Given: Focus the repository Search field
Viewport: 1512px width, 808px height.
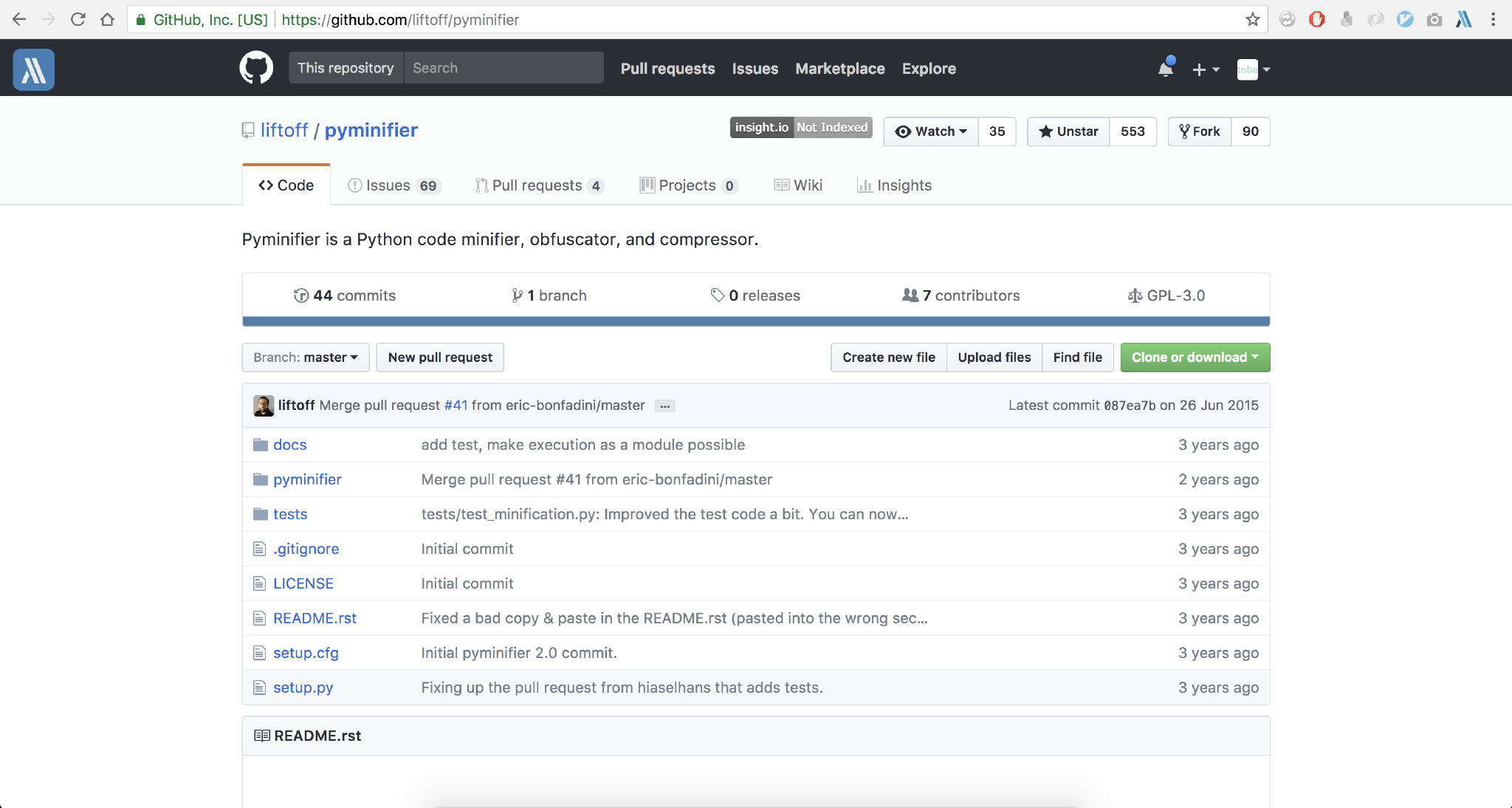Looking at the screenshot, I should pos(504,68).
